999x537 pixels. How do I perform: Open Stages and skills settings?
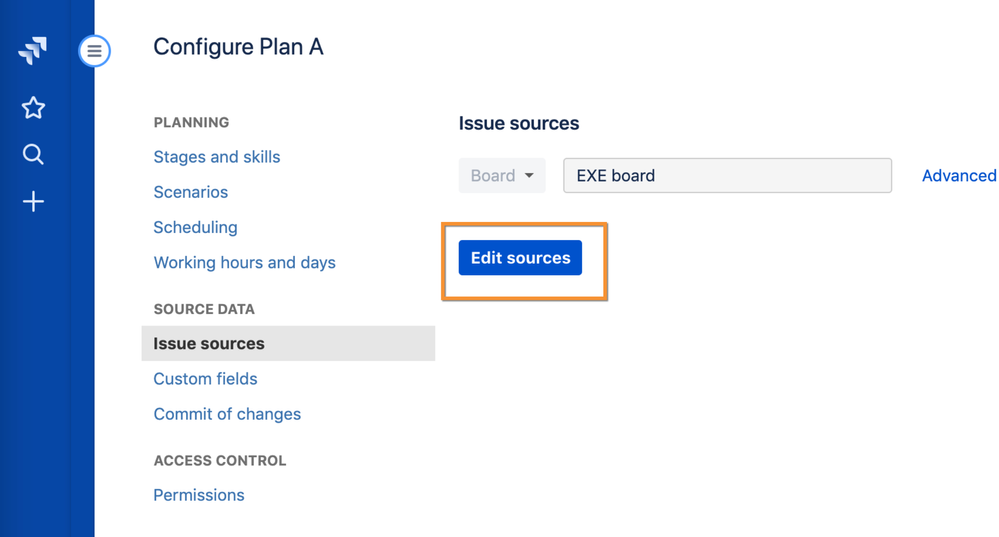pyautogui.click(x=216, y=157)
